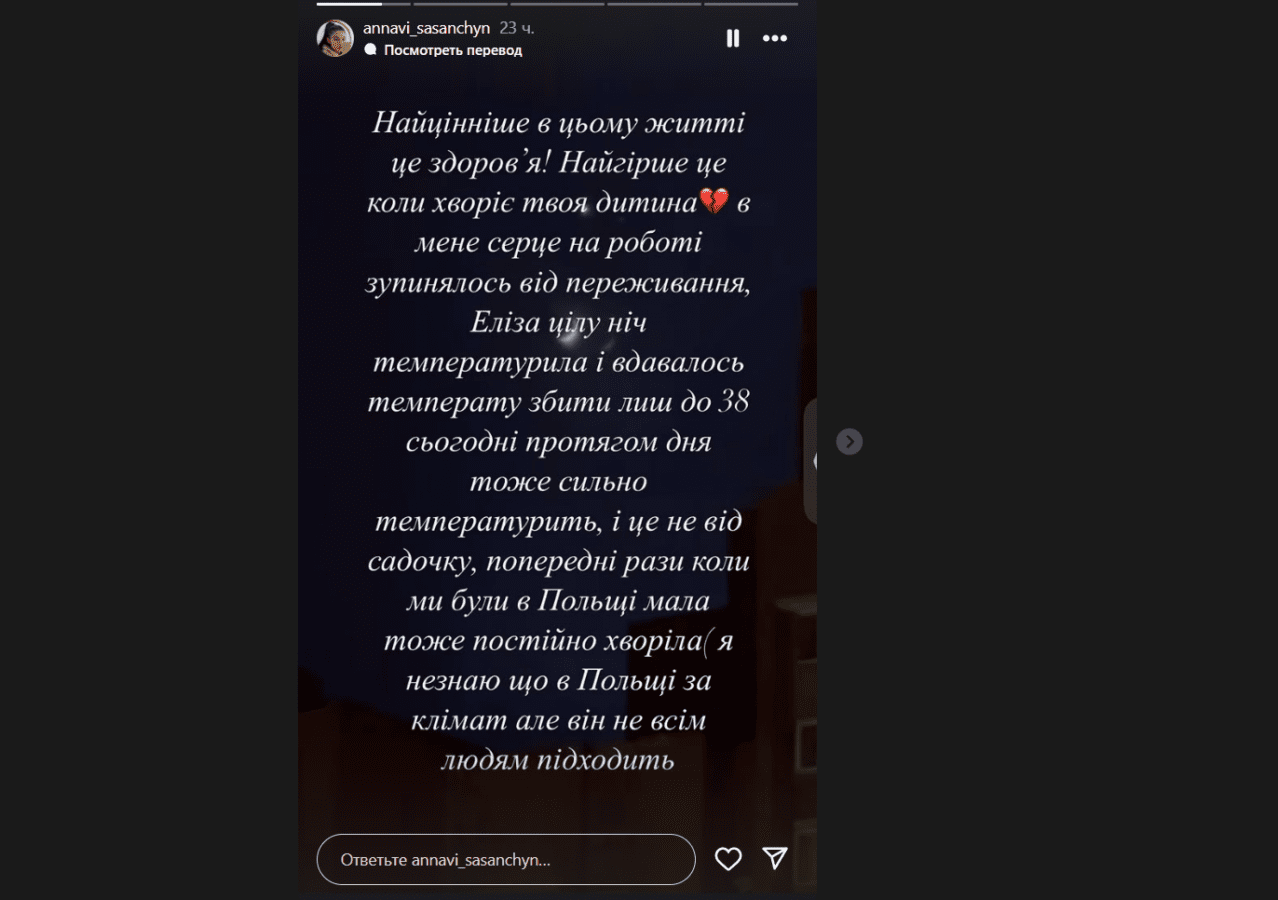Go to next story with the arrow button

coord(849,441)
